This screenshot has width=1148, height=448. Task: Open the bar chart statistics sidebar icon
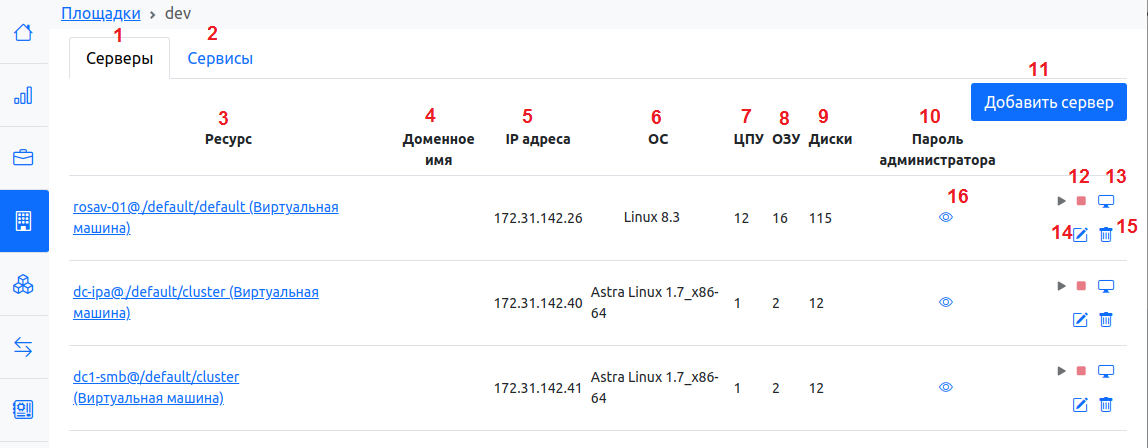24,96
